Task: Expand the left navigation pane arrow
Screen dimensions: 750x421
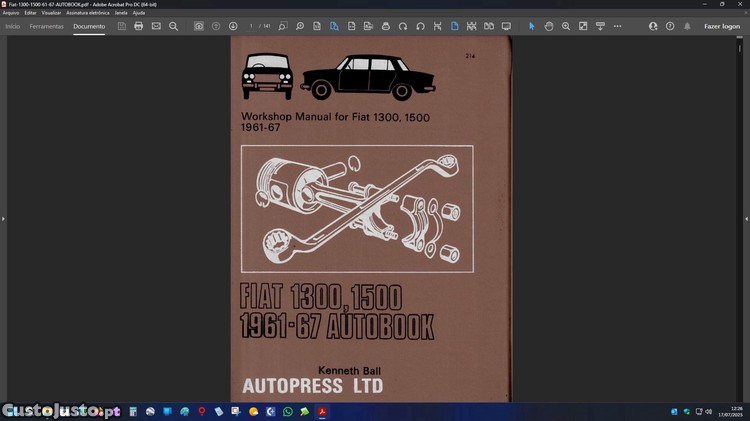Action: pos(3,218)
